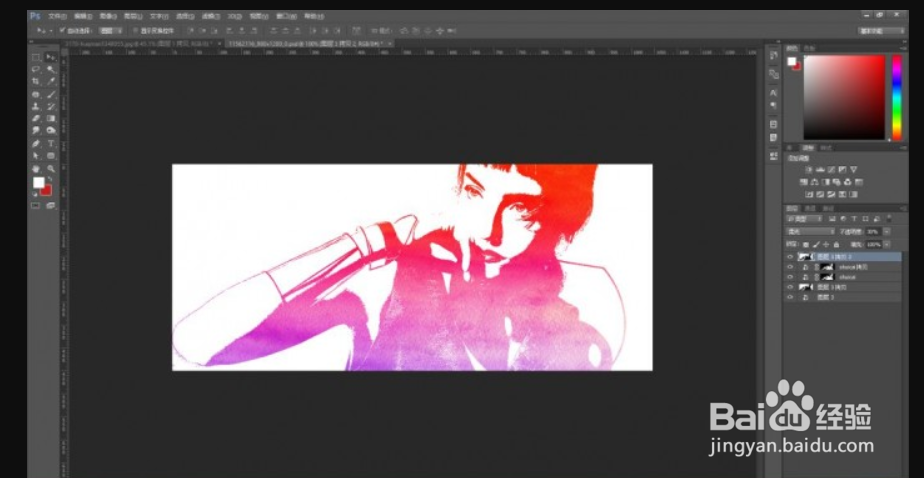Select the Dodge tool
This screenshot has width=924, height=478.
tap(51, 130)
